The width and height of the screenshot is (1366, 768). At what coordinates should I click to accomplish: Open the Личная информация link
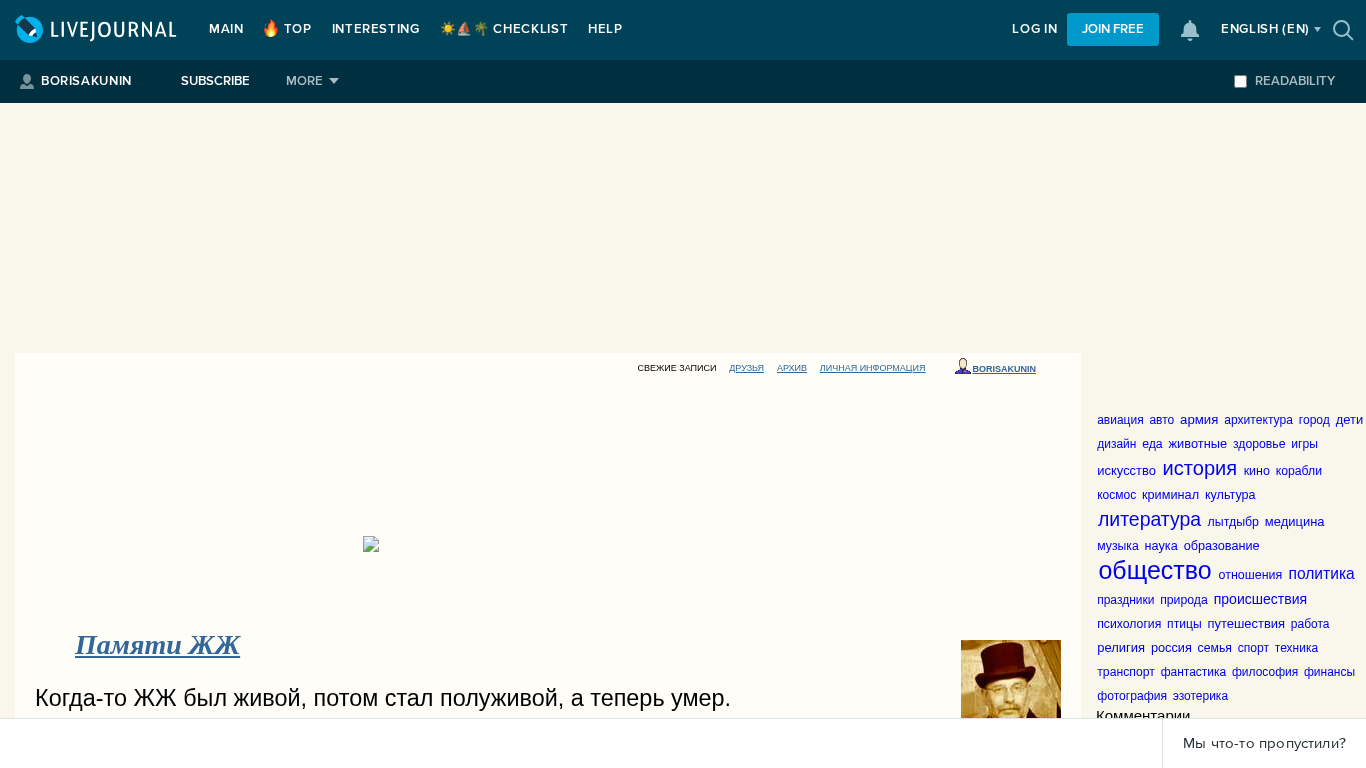tap(872, 368)
